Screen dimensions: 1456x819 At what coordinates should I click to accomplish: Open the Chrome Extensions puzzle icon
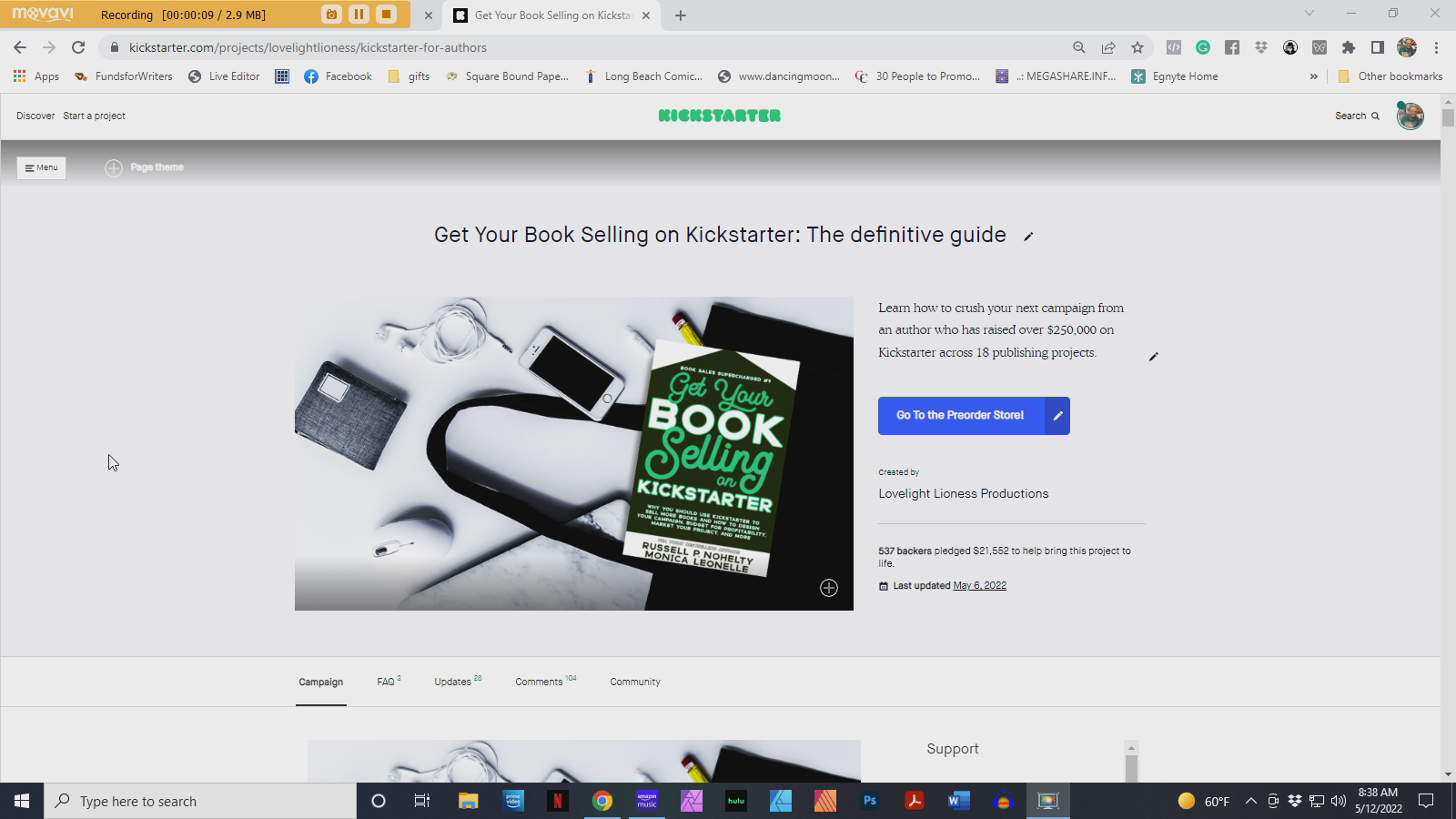[1350, 46]
